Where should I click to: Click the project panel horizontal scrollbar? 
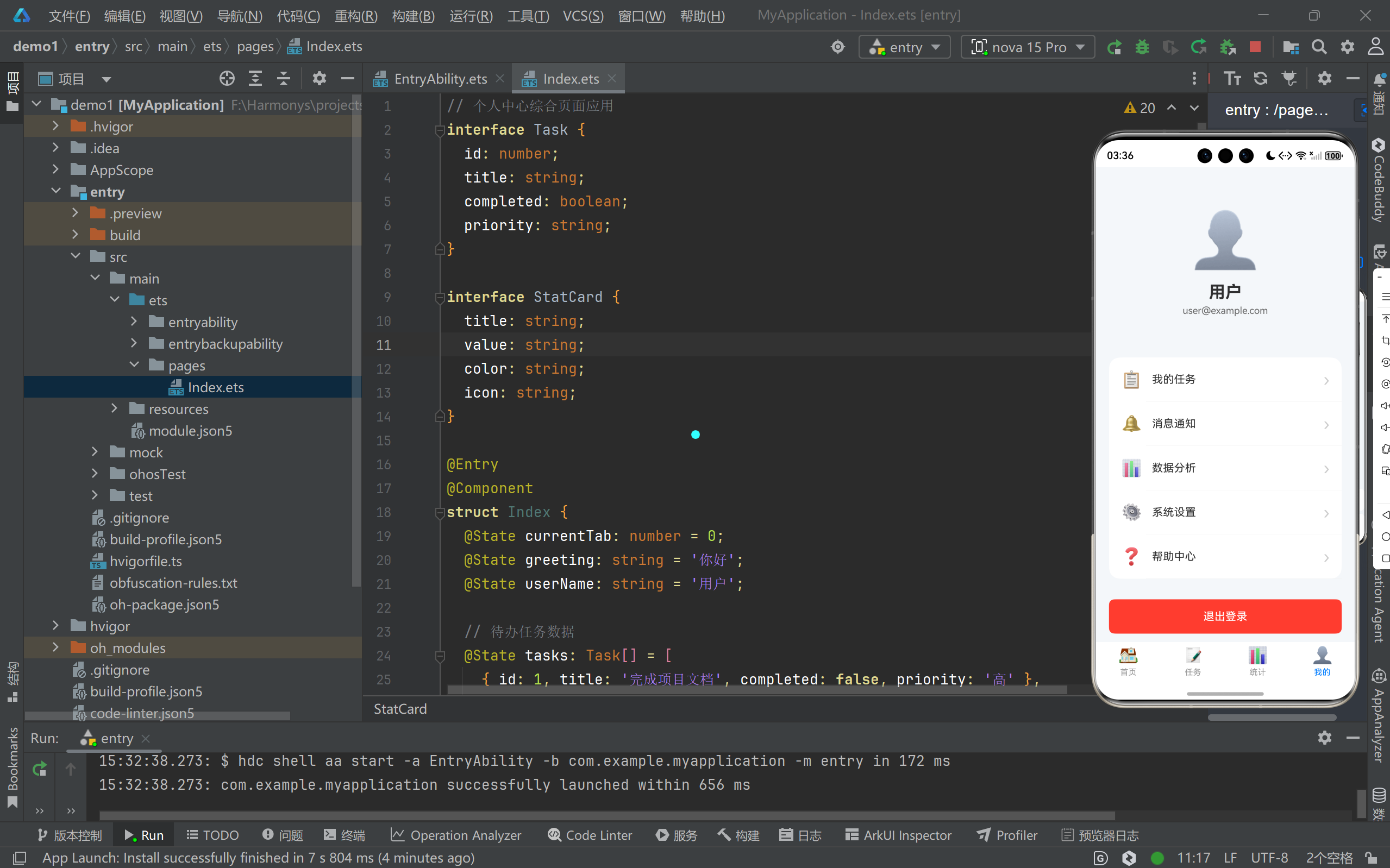tap(158, 716)
